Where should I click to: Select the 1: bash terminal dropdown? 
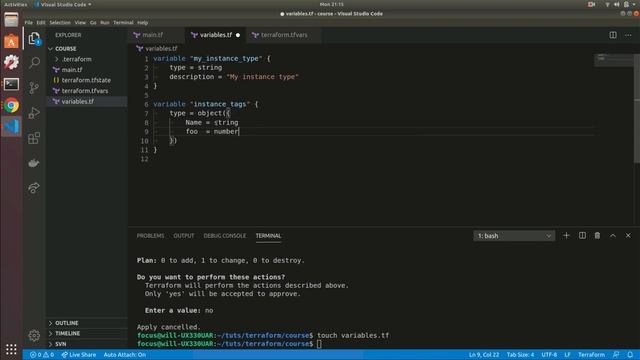pos(514,236)
